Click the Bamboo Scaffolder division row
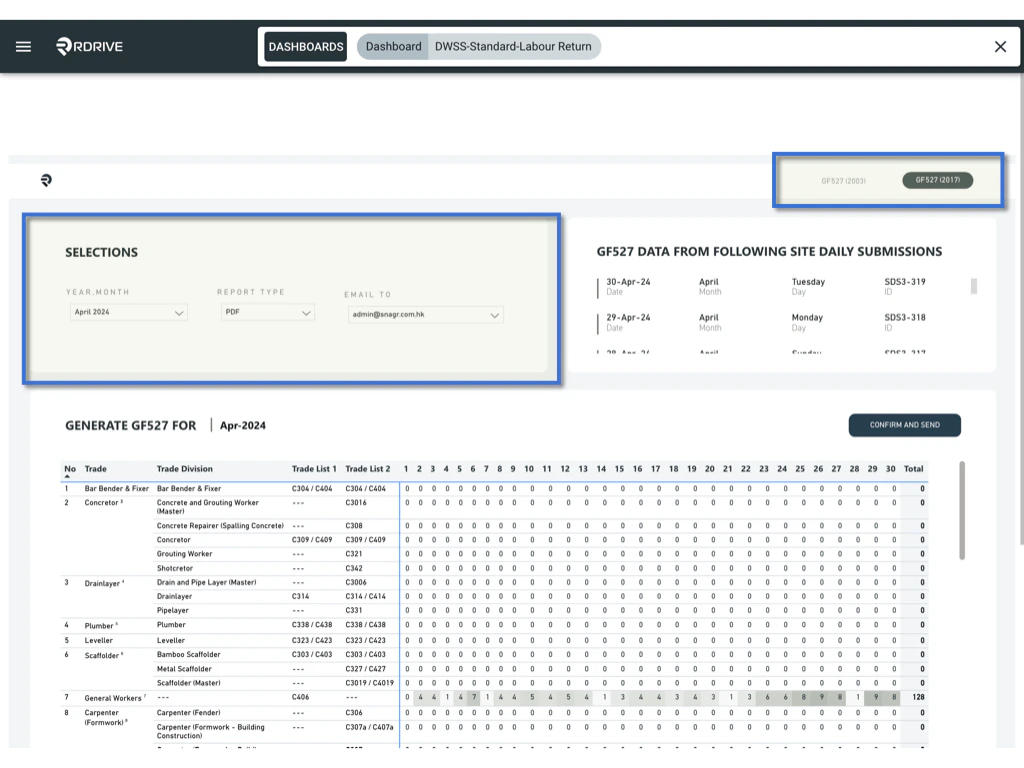1024x768 pixels. coord(189,654)
